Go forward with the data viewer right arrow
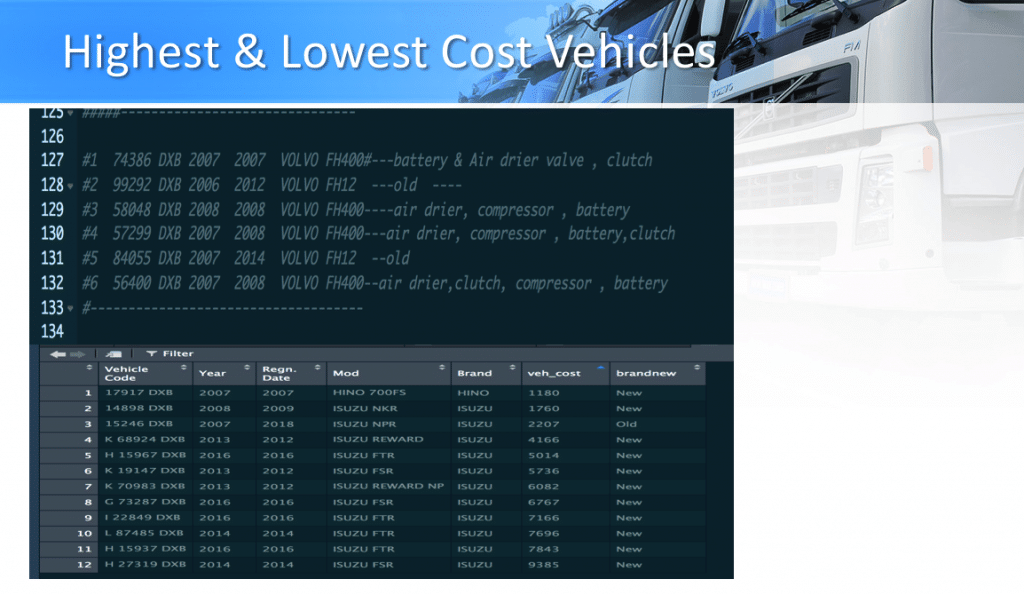Viewport: 1024px width, 595px height. [77, 354]
